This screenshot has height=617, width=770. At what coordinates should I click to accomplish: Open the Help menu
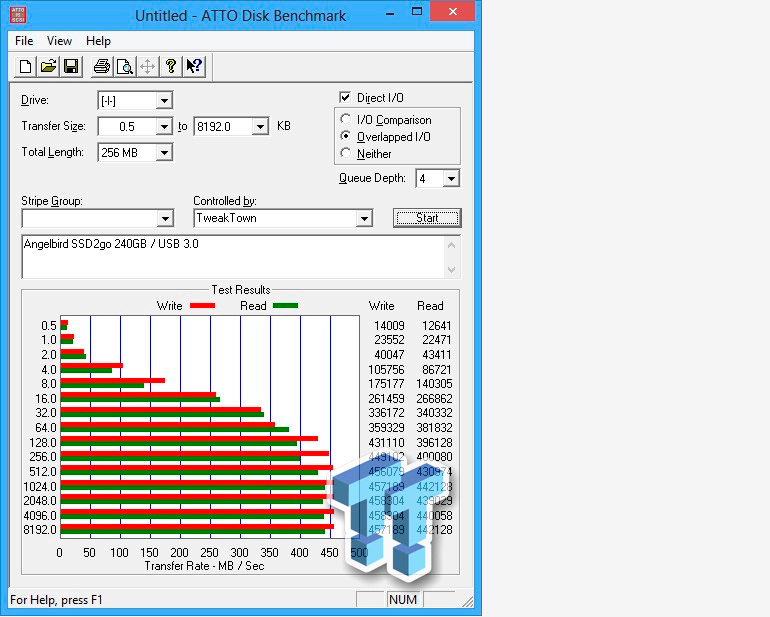(98, 41)
